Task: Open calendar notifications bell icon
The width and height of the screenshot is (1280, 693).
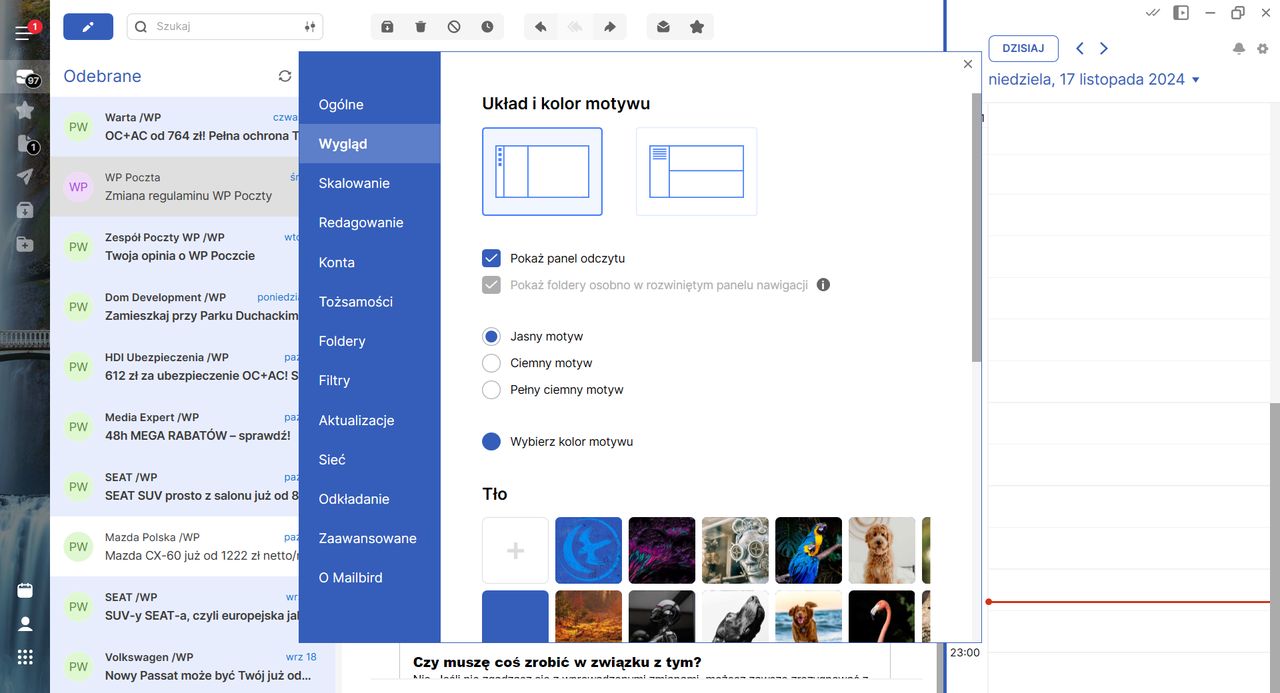Action: point(1239,49)
